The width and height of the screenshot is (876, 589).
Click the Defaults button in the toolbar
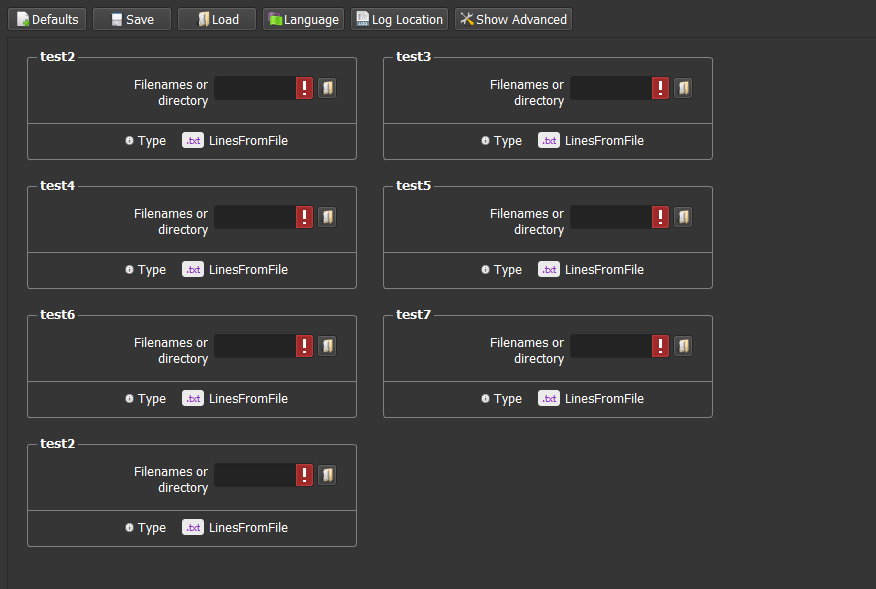click(47, 19)
